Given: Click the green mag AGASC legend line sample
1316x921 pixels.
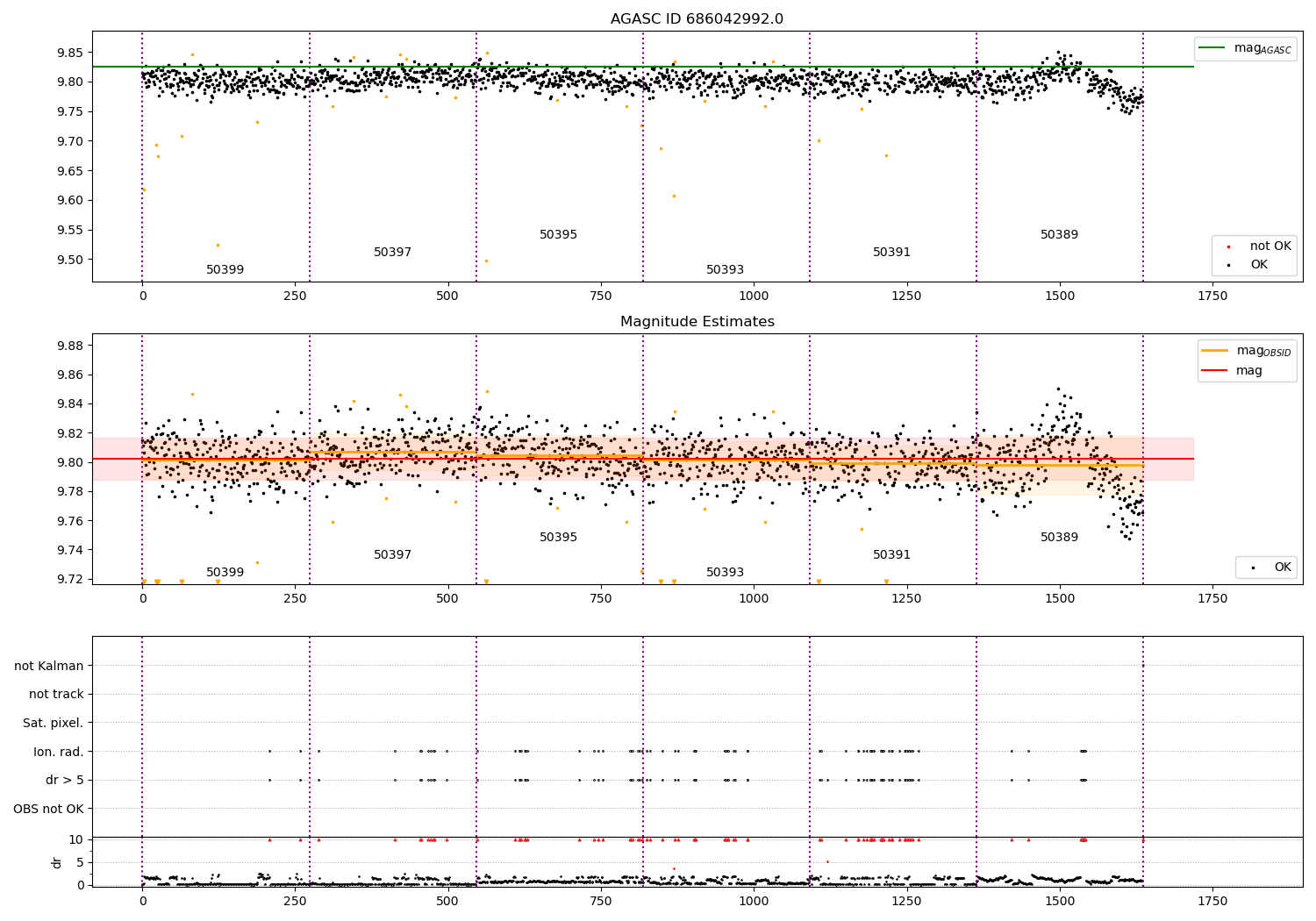Looking at the screenshot, I should (x=1213, y=48).
